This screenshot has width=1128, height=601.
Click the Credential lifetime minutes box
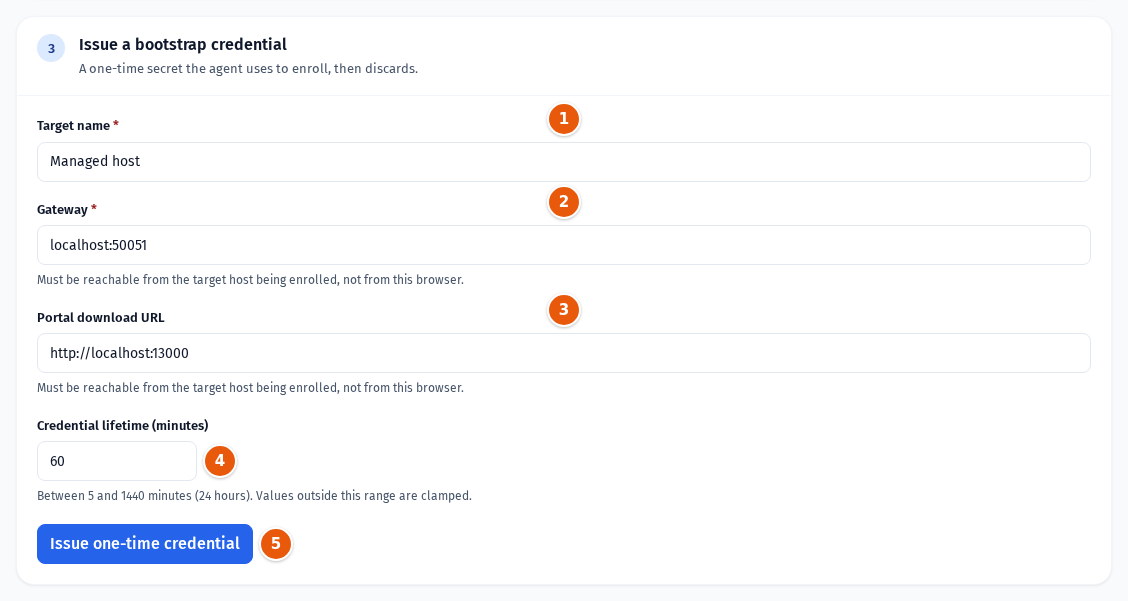(117, 461)
